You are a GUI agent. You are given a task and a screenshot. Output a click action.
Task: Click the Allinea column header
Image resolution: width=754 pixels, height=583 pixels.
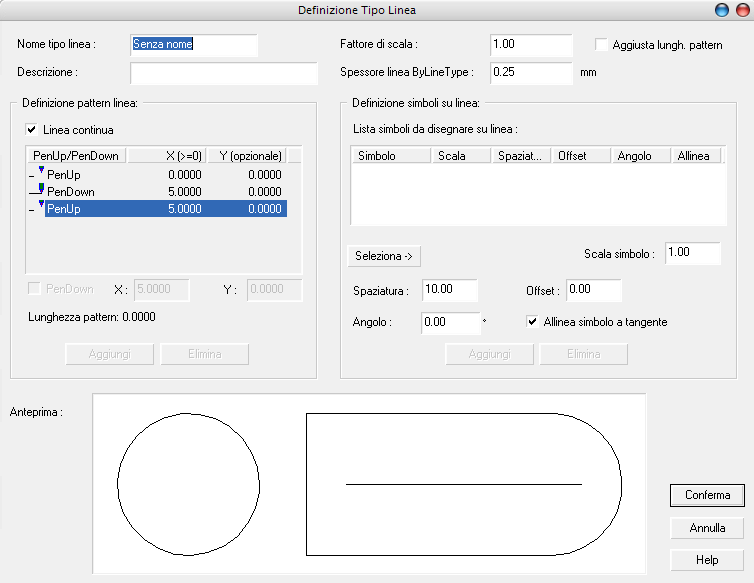click(697, 156)
